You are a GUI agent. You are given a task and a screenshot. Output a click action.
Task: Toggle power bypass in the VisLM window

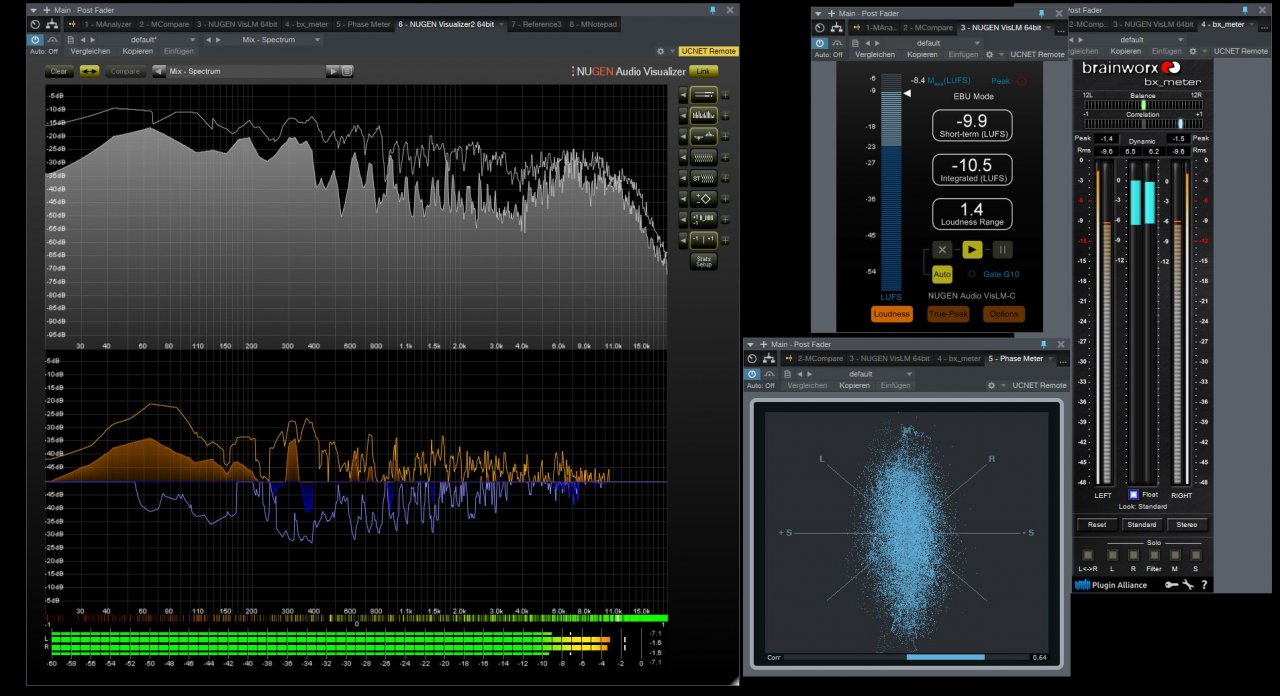[x=821, y=43]
